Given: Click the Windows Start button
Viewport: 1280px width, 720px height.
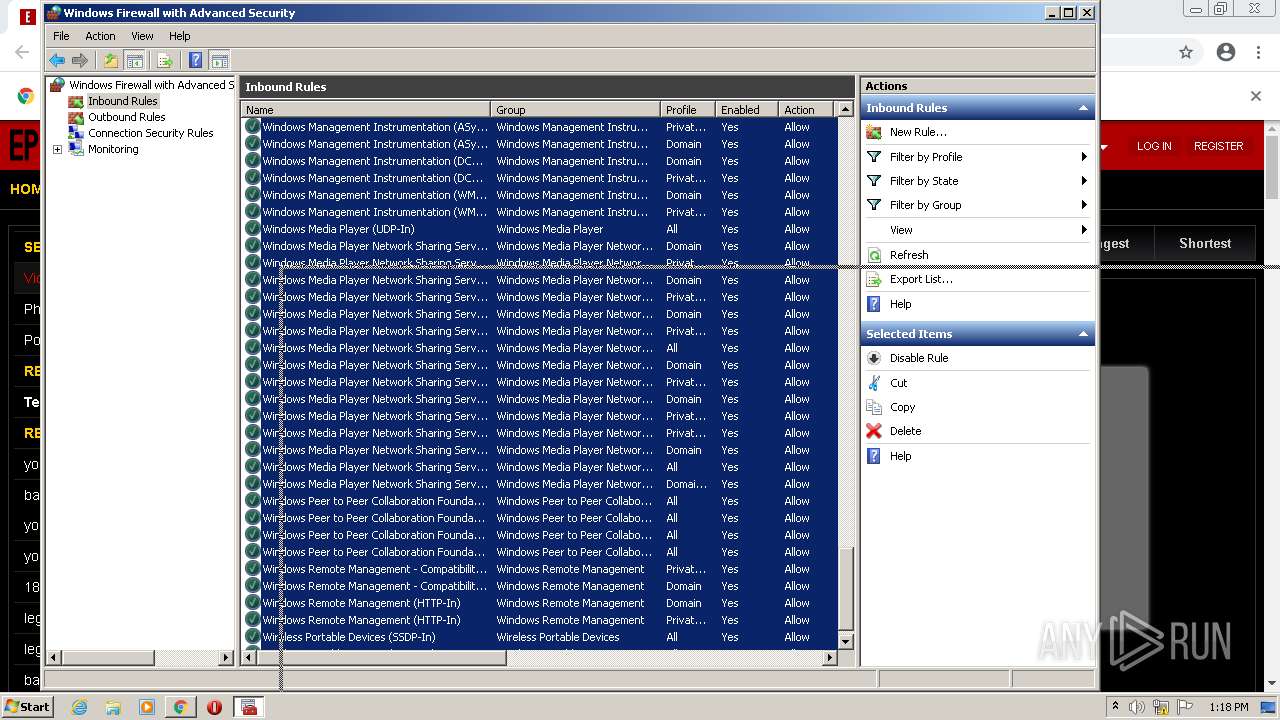Looking at the screenshot, I should [28, 707].
